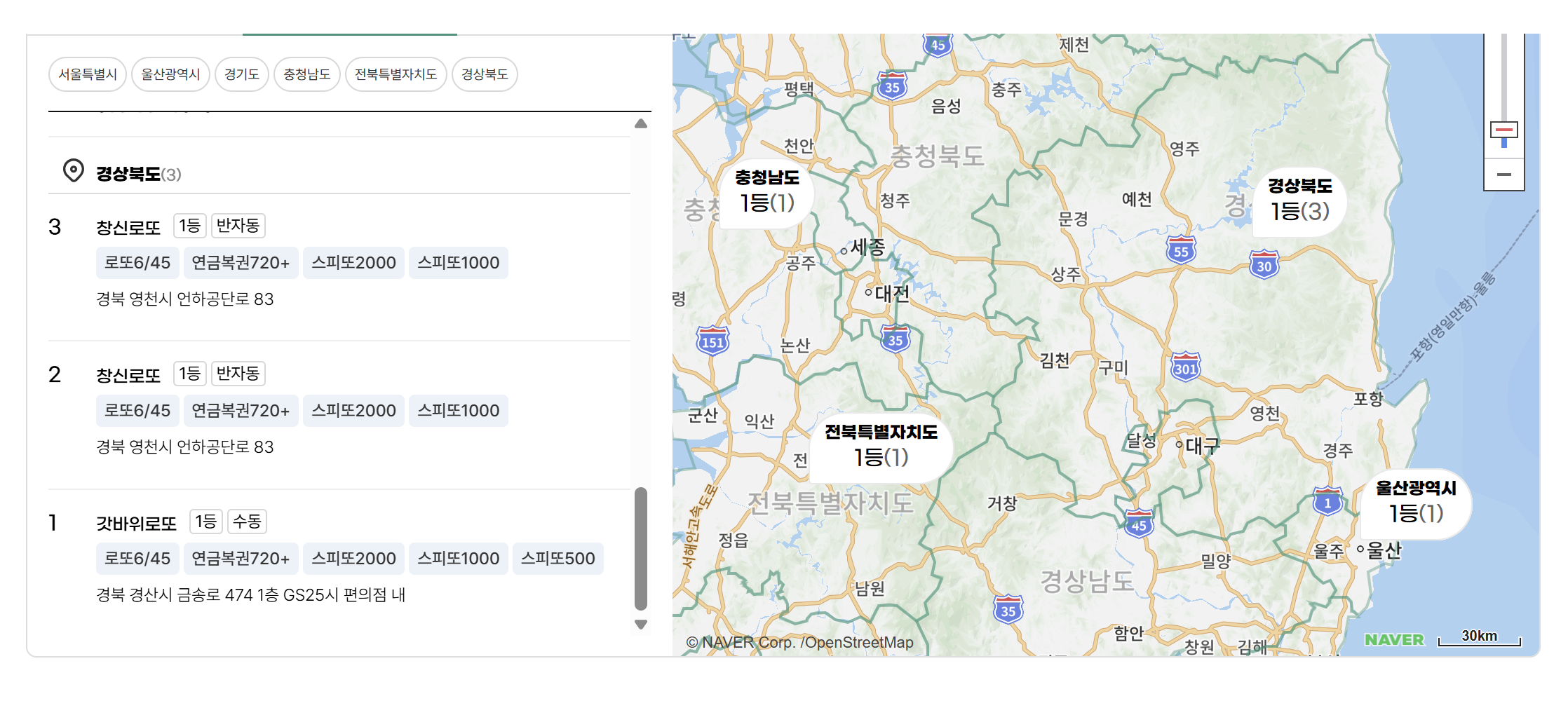This screenshot has width=1568, height=708.
Task: Click the list scrollbar down arrow
Action: click(x=641, y=624)
